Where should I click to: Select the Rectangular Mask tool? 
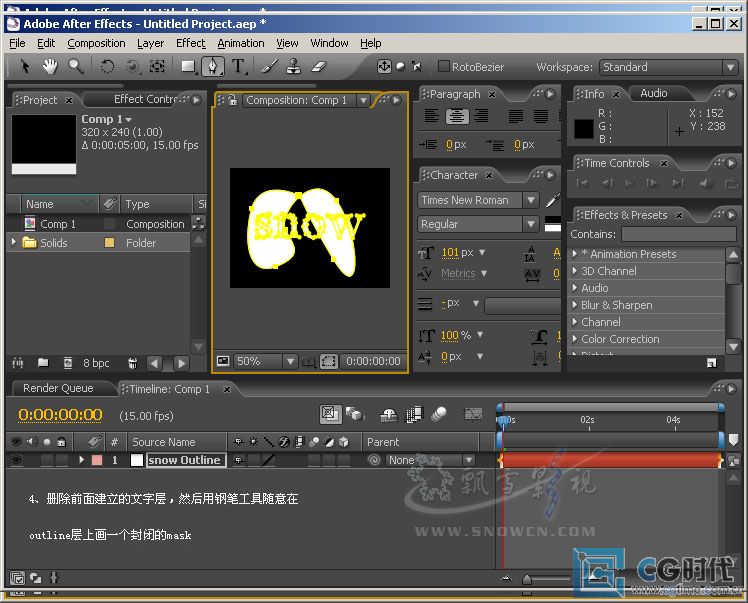[188, 66]
